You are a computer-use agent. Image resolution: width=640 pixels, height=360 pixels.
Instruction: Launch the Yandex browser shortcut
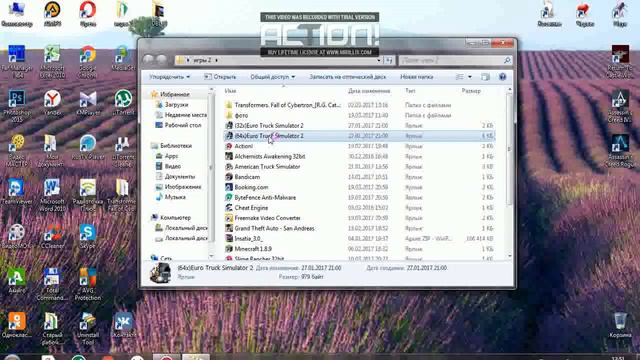[52, 103]
